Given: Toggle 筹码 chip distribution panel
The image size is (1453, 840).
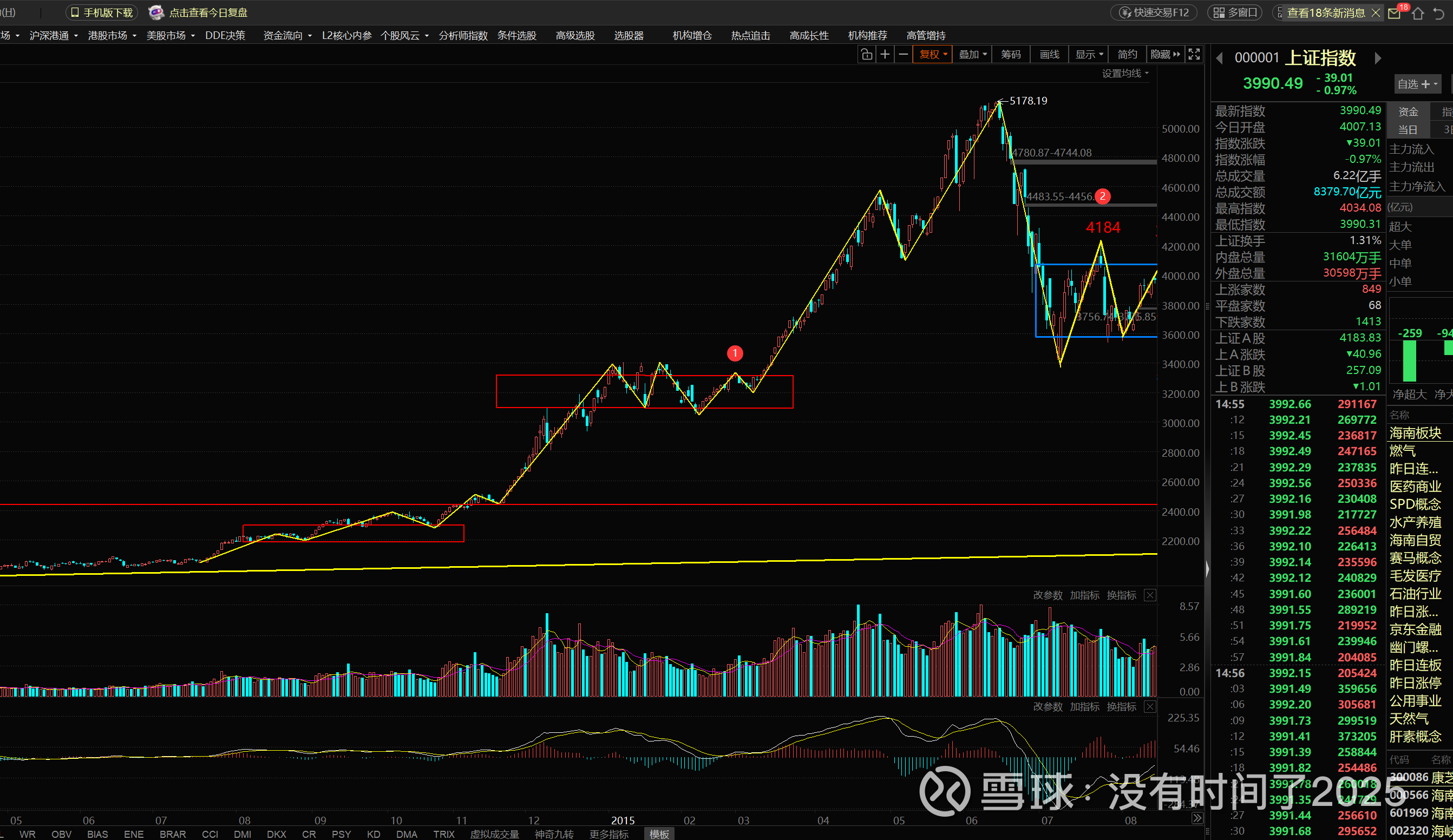Looking at the screenshot, I should tap(1010, 54).
